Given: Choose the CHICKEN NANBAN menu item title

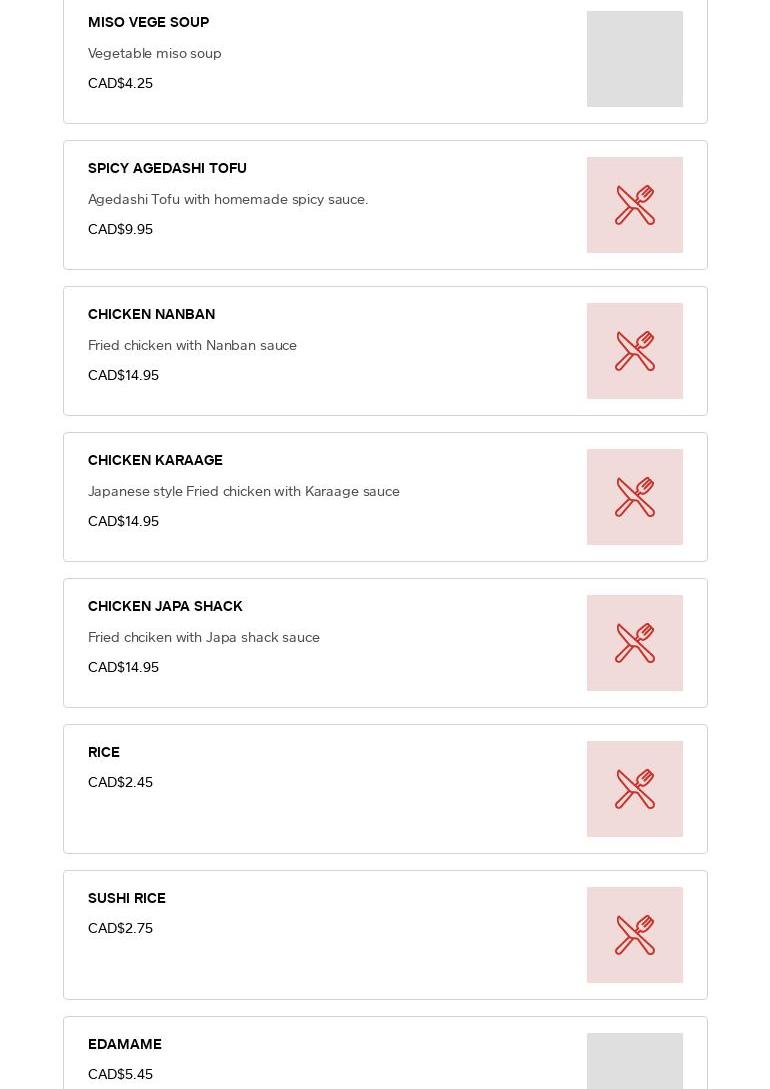Looking at the screenshot, I should click(x=151, y=314).
